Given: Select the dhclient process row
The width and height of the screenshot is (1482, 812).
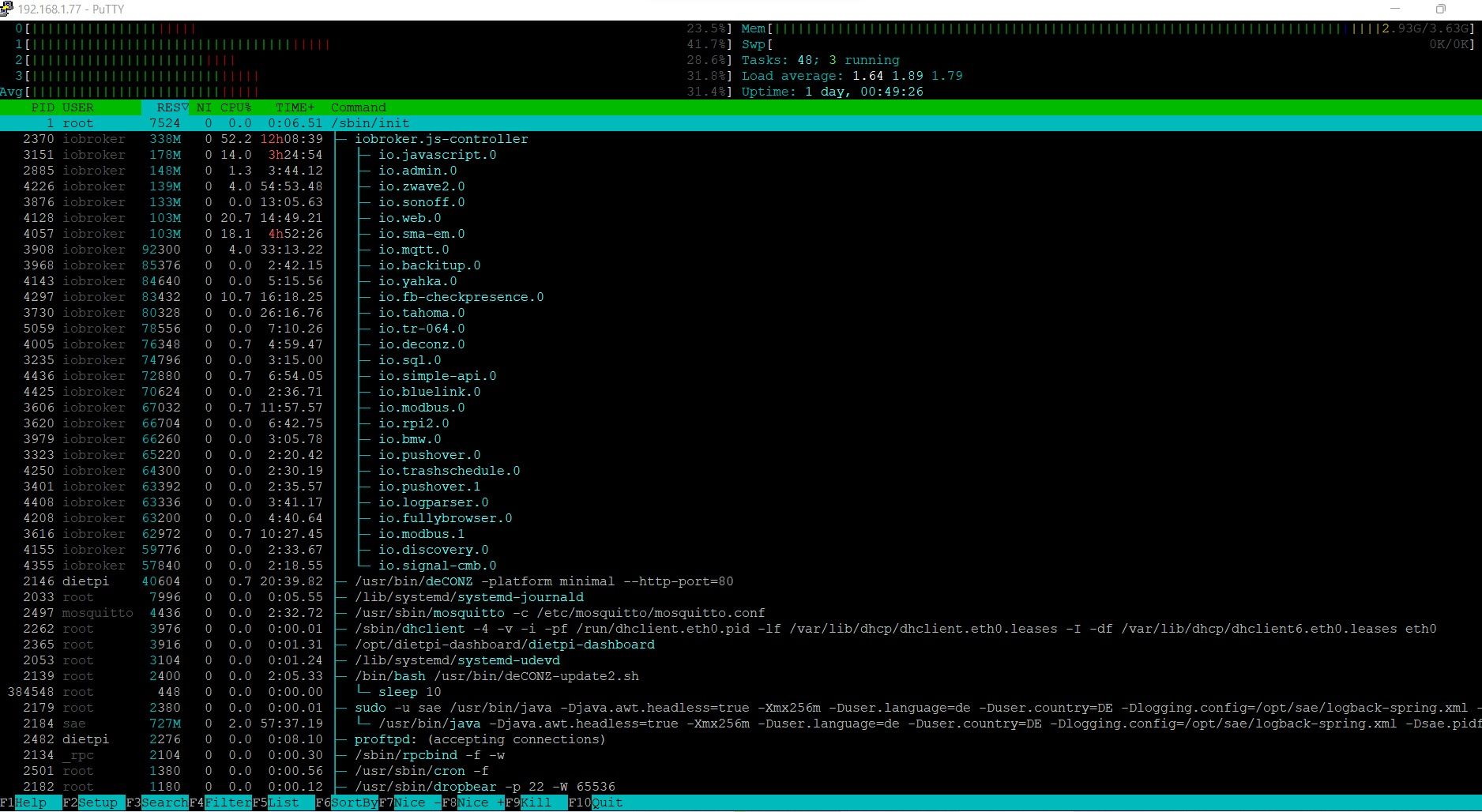Looking at the screenshot, I should 741,629.
